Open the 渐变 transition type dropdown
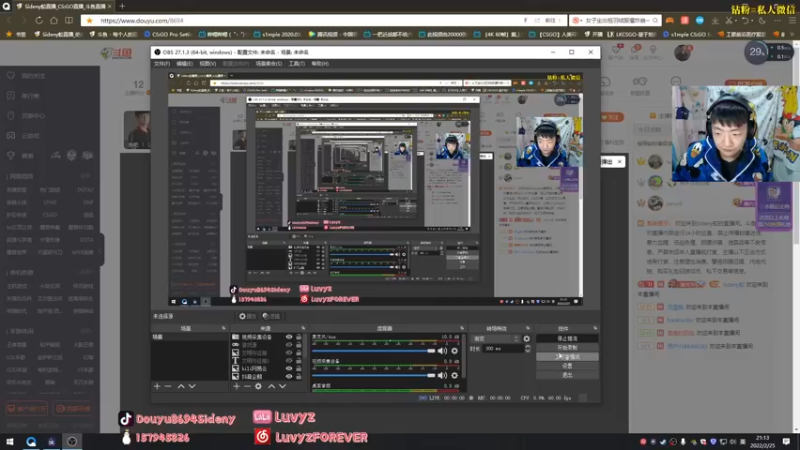The image size is (800, 450). pos(495,339)
